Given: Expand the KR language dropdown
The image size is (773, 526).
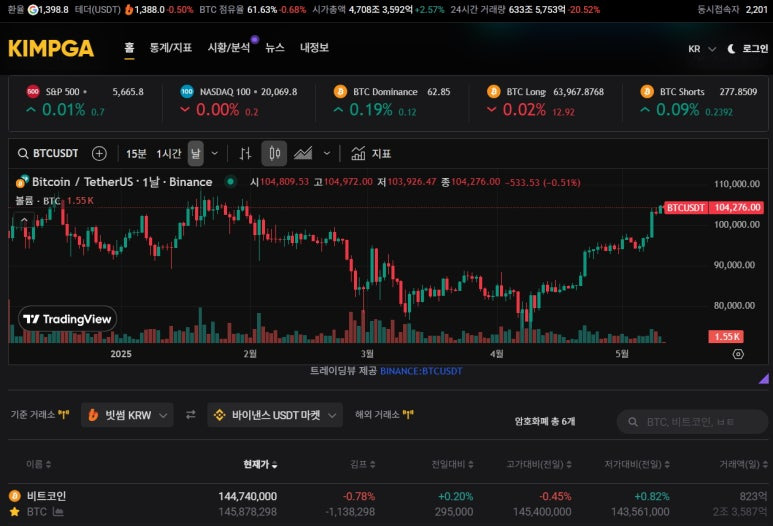Looking at the screenshot, I should pos(702,49).
